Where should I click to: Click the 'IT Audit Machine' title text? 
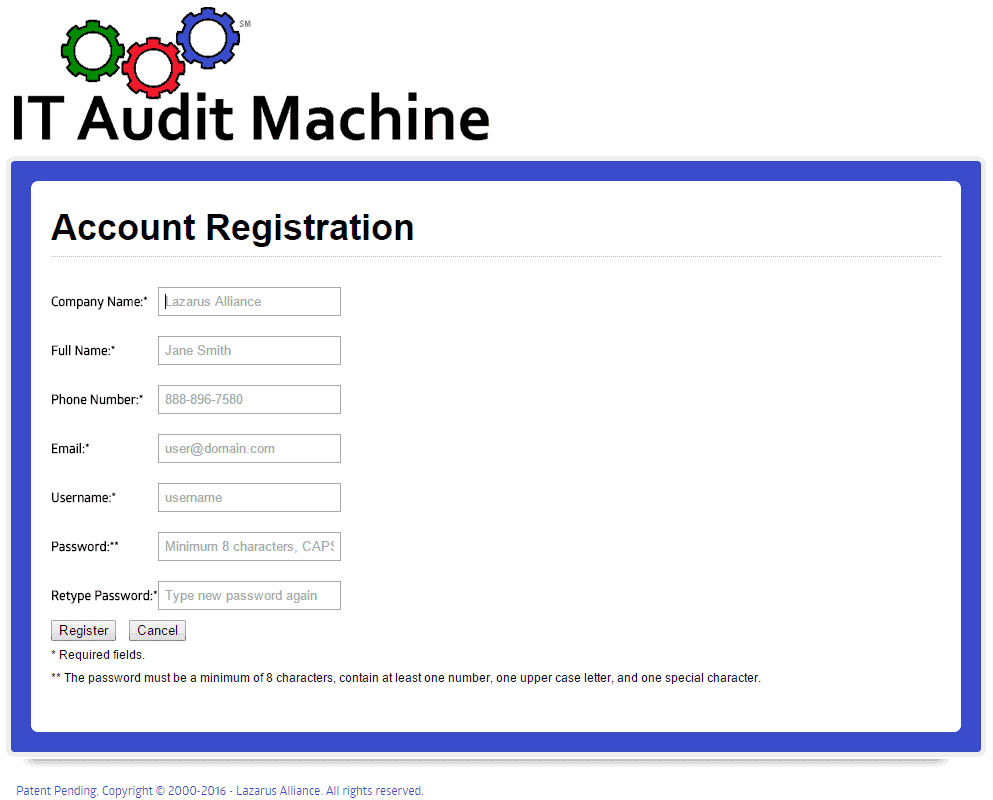251,118
